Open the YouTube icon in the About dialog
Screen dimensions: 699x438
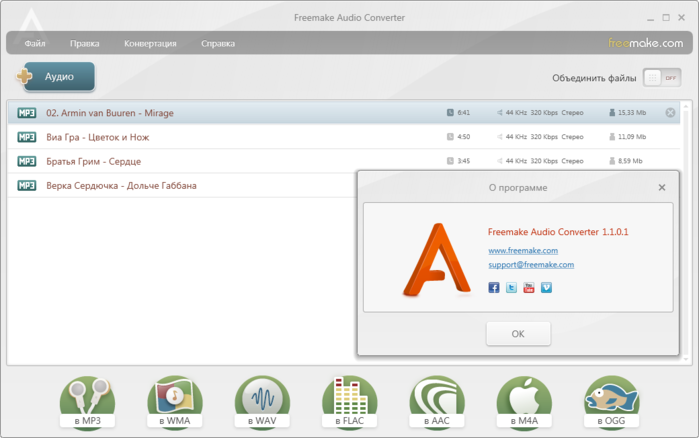(529, 287)
